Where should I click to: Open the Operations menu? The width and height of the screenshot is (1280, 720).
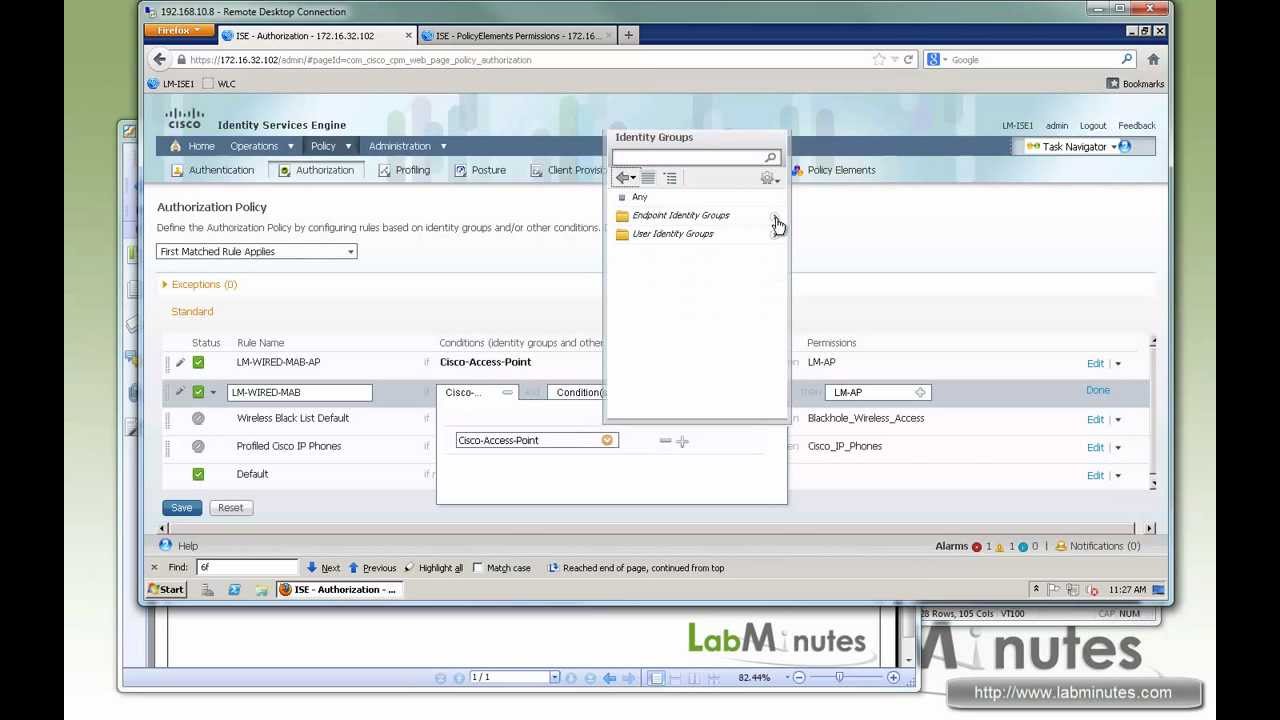point(262,146)
